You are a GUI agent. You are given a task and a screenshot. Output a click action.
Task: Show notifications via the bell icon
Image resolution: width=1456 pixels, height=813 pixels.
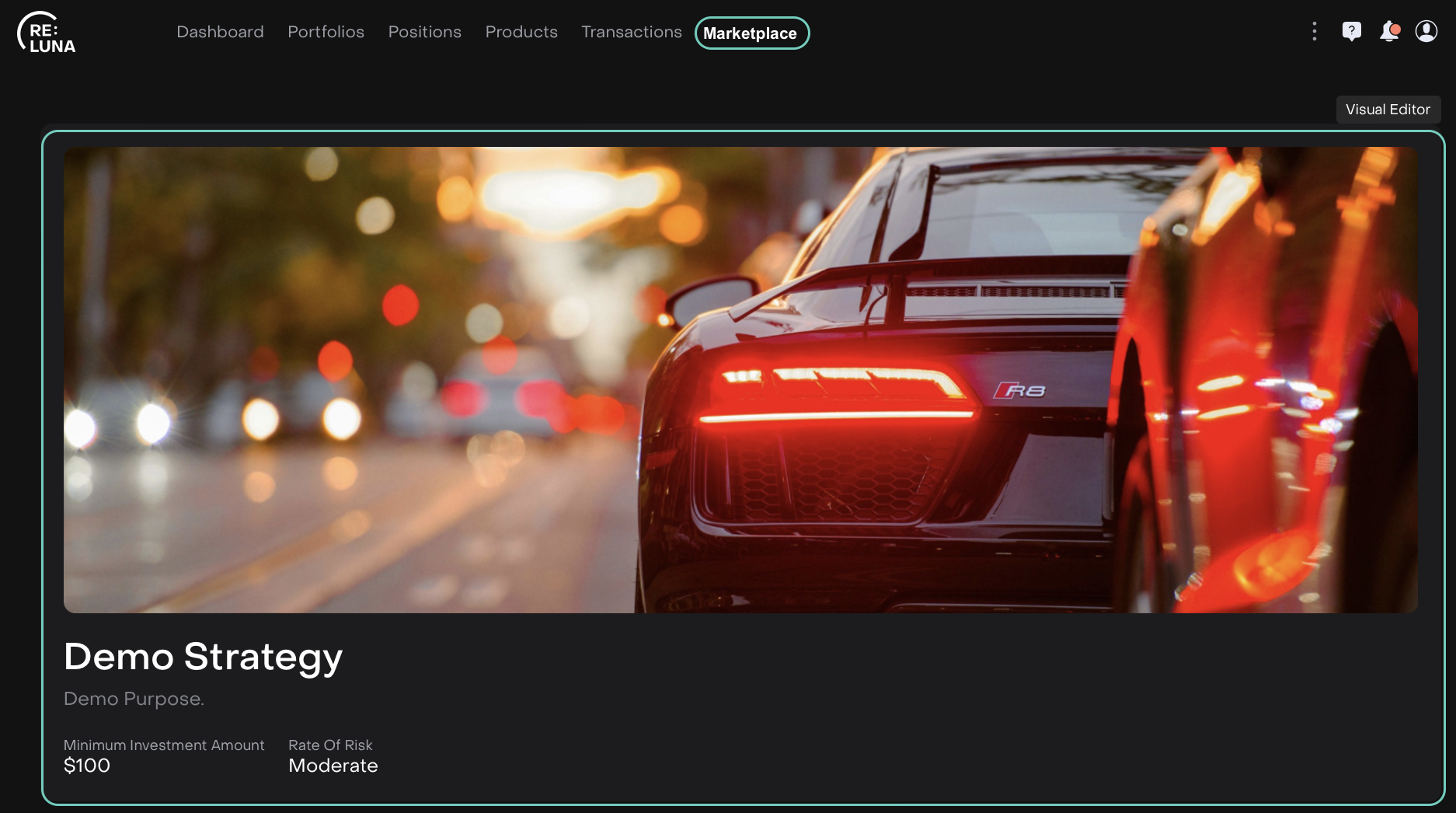pyautogui.click(x=1389, y=31)
